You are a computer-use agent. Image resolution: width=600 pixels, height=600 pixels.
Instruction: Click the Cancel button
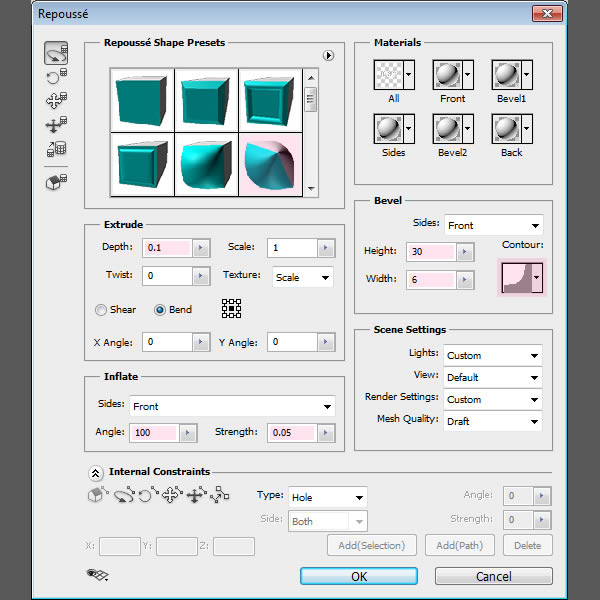coord(493,576)
